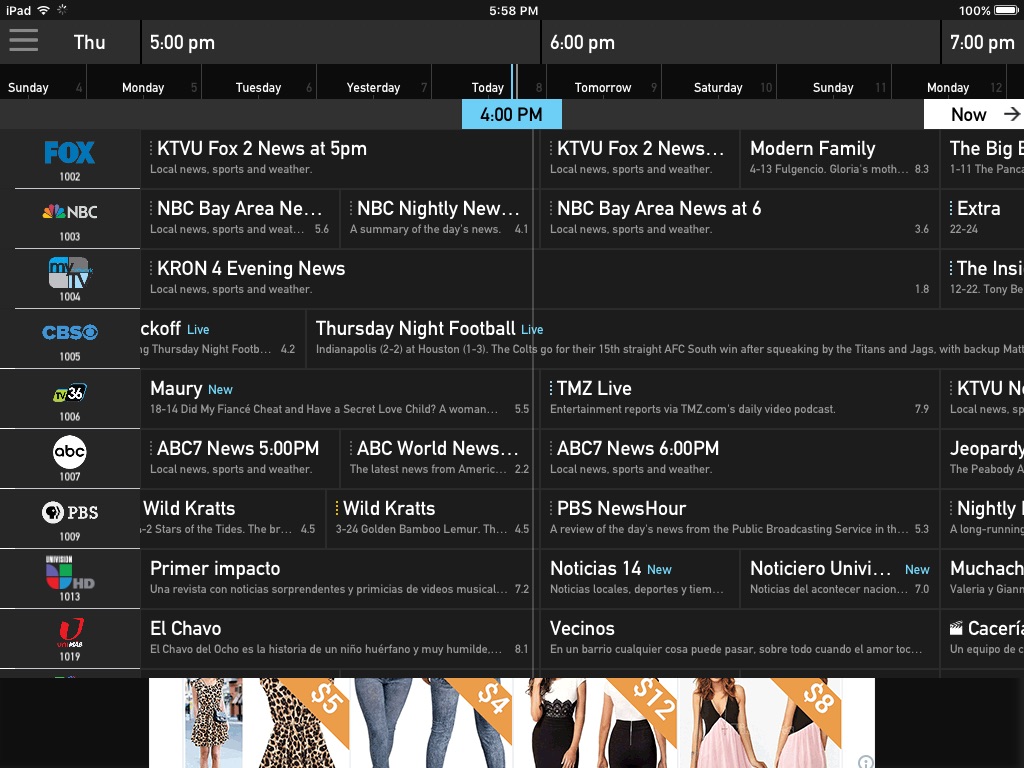Open the $5 leopard dress ad

tap(268, 723)
